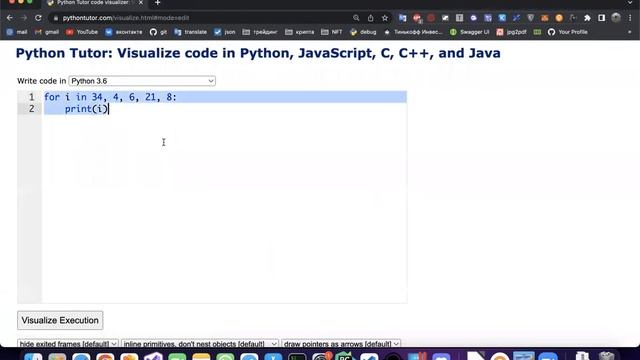Click the Python Tutor page heading
The width and height of the screenshot is (640, 360).
pyautogui.click(x=258, y=53)
